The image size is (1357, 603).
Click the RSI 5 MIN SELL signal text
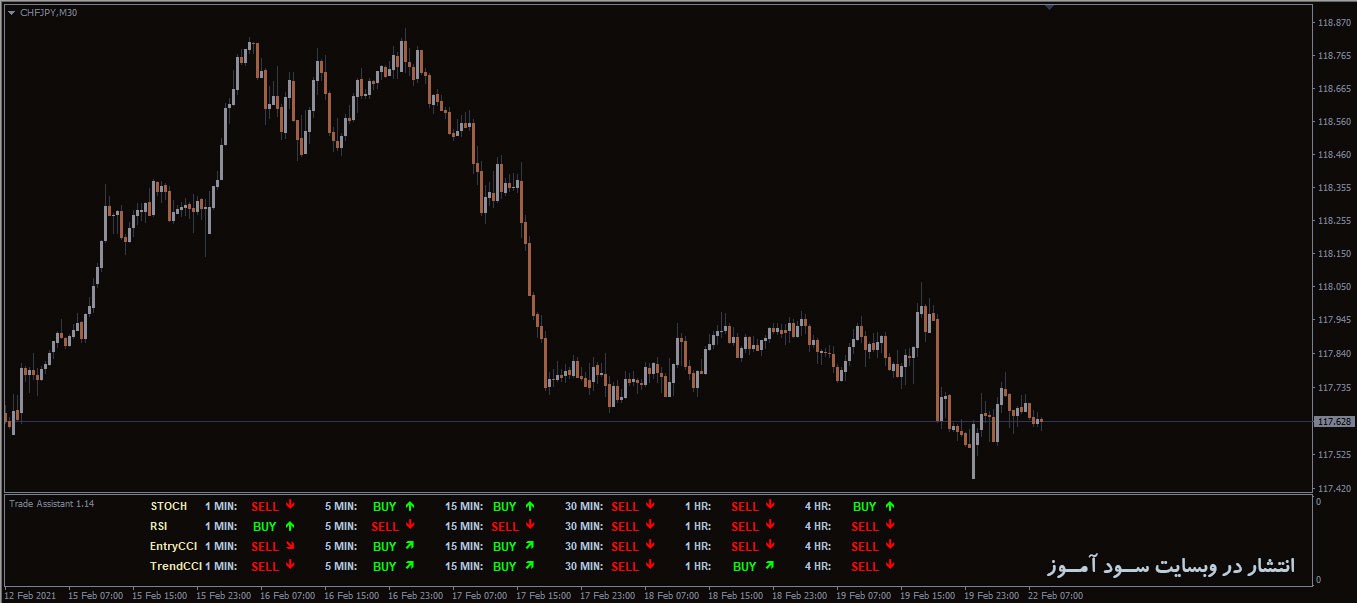[x=385, y=527]
